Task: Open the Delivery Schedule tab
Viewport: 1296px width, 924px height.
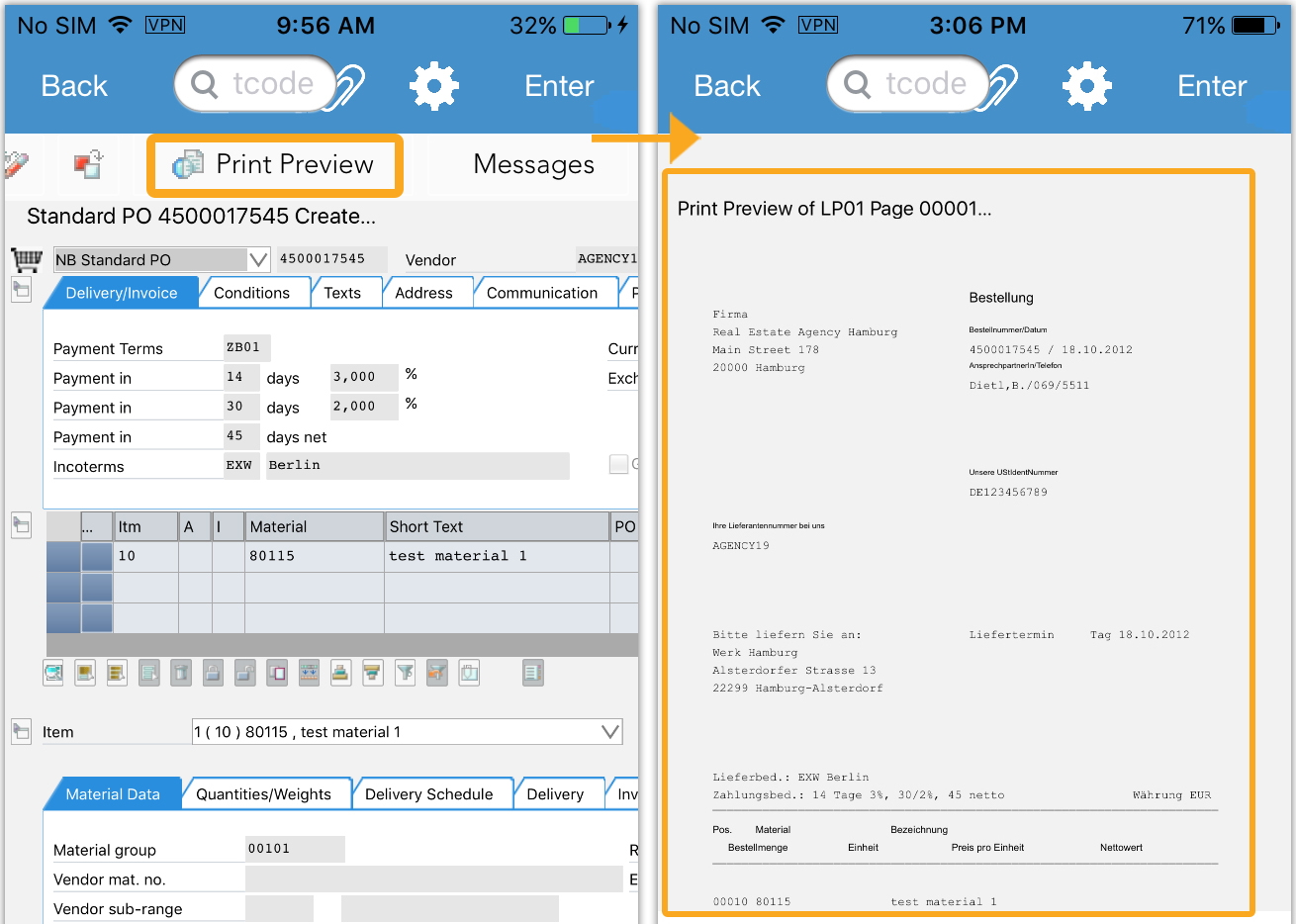Action: click(428, 794)
